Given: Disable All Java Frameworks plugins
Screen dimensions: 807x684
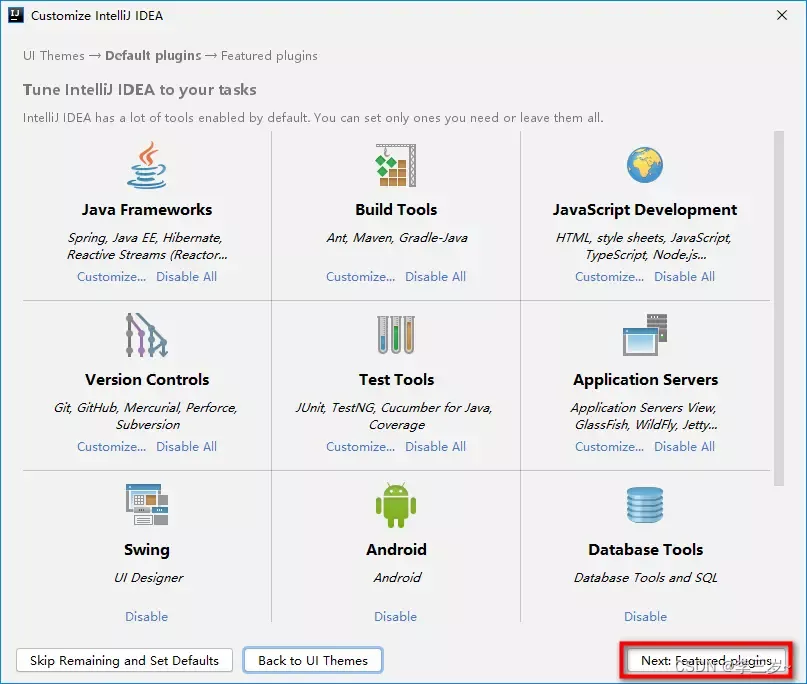Looking at the screenshot, I should point(186,277).
